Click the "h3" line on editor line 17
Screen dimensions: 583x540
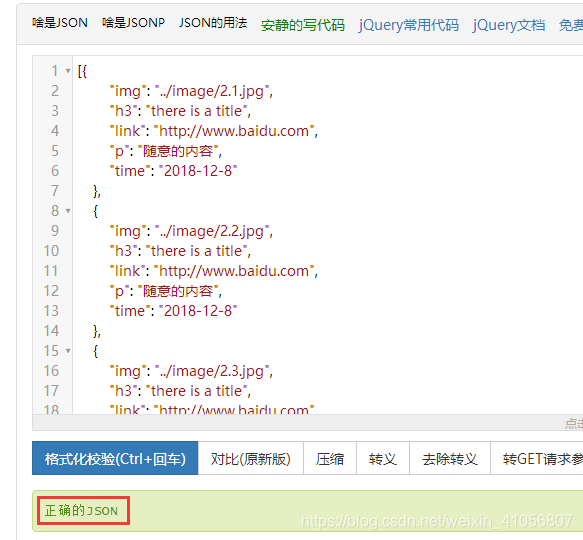pos(180,391)
